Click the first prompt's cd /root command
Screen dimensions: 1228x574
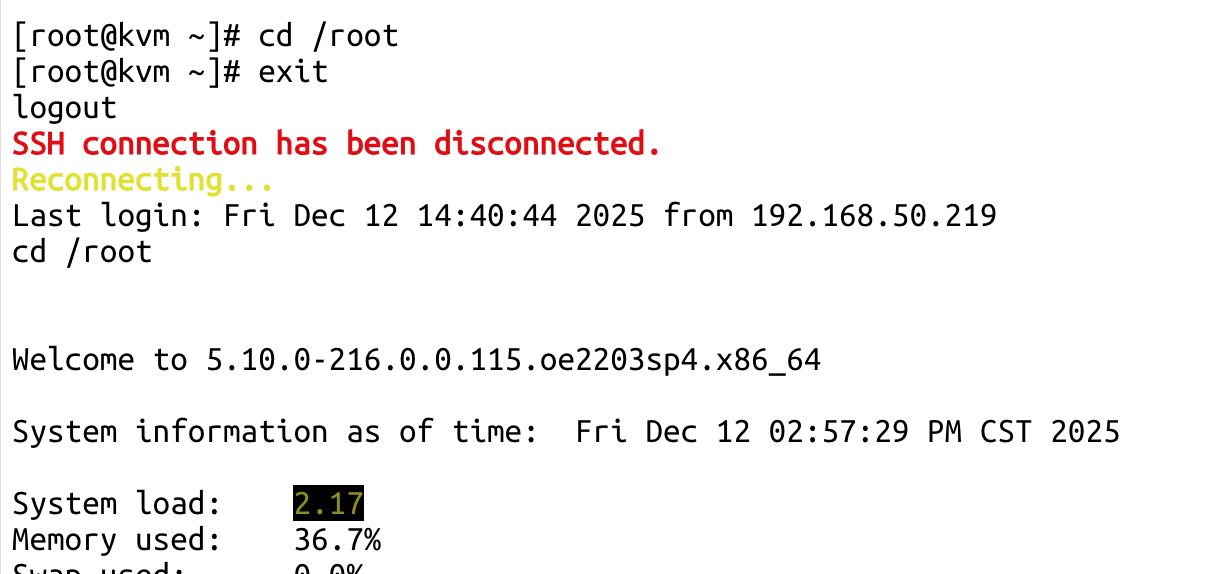(x=328, y=36)
